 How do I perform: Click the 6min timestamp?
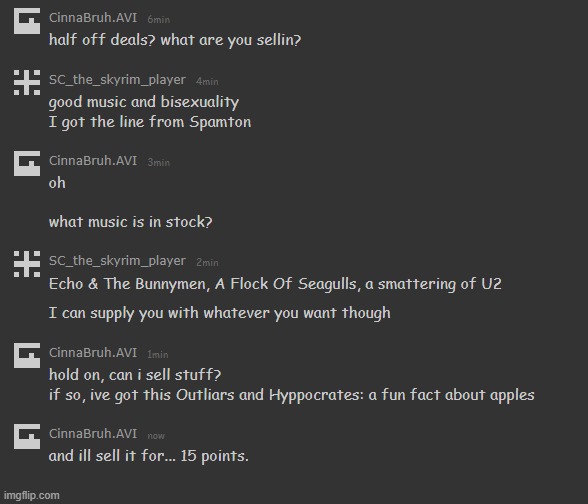[159, 20]
